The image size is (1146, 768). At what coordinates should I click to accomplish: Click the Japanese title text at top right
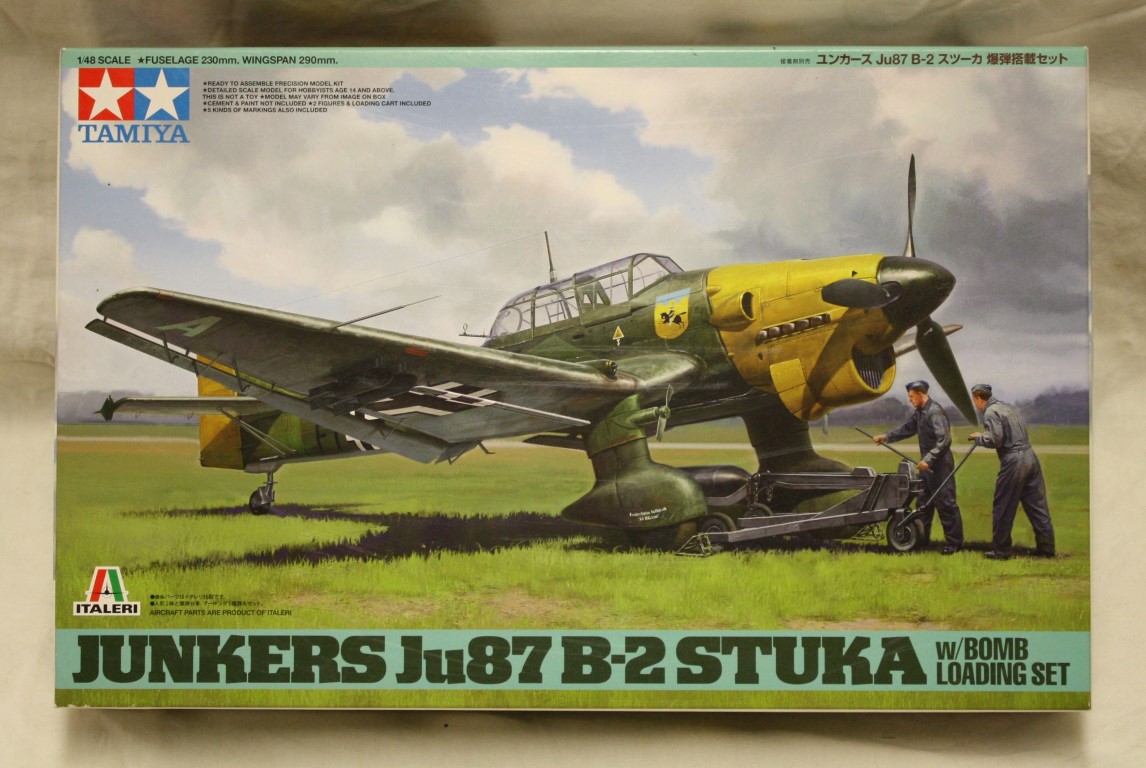(941, 60)
